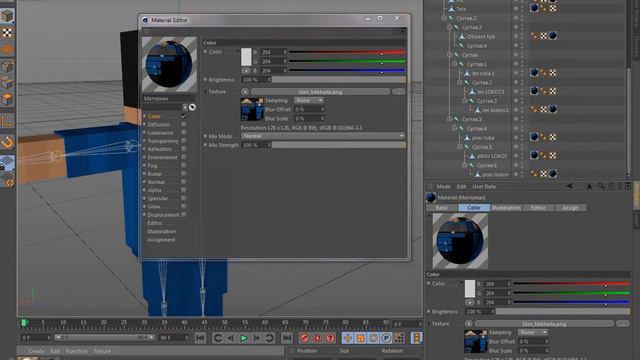The height and width of the screenshot is (360, 640).
Task: Click material tag on 'lev ruka.1' row
Action: click(x=534, y=73)
